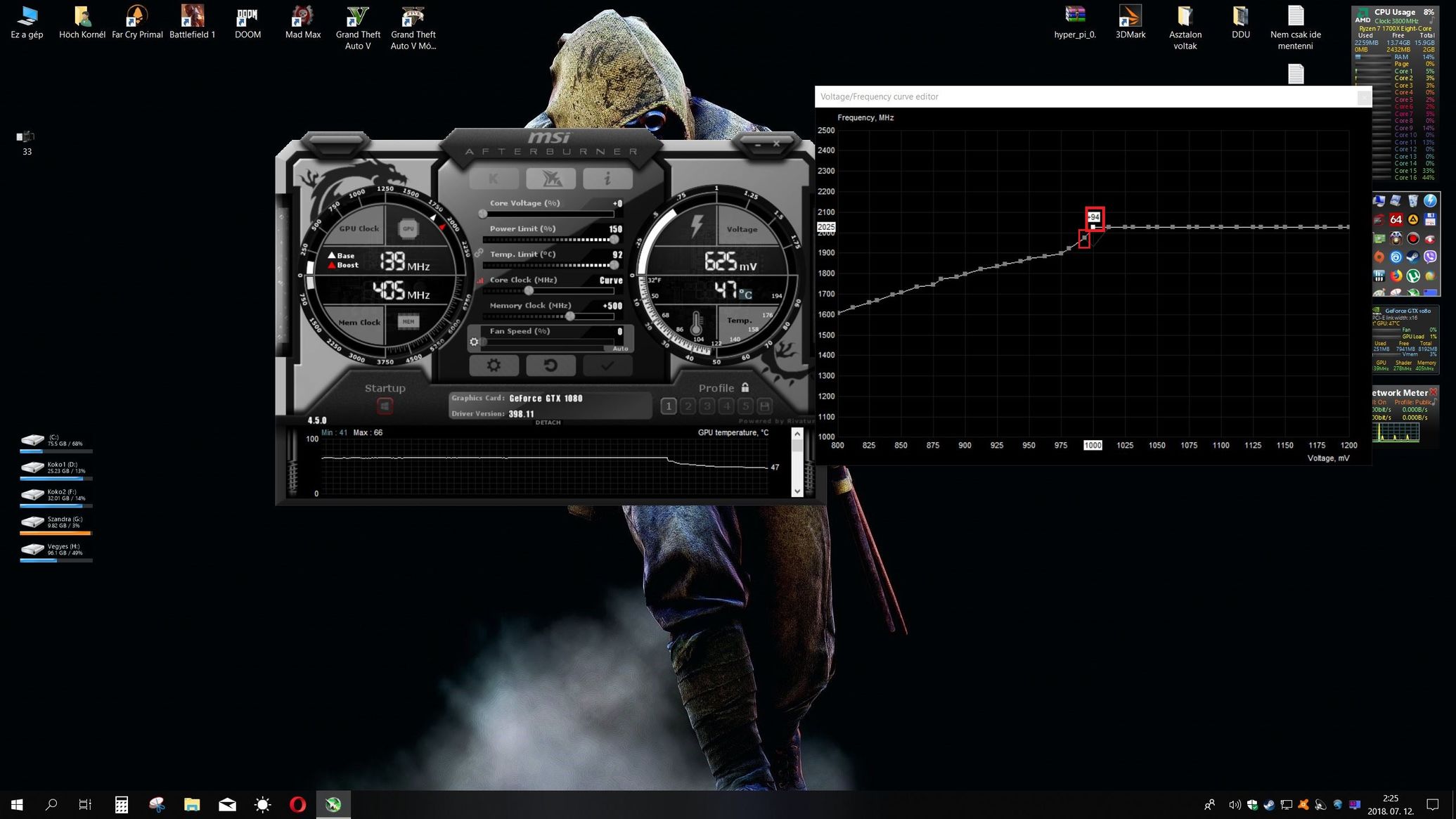Apply settings with the checkmark button
1456x819 pixels.
point(607,366)
